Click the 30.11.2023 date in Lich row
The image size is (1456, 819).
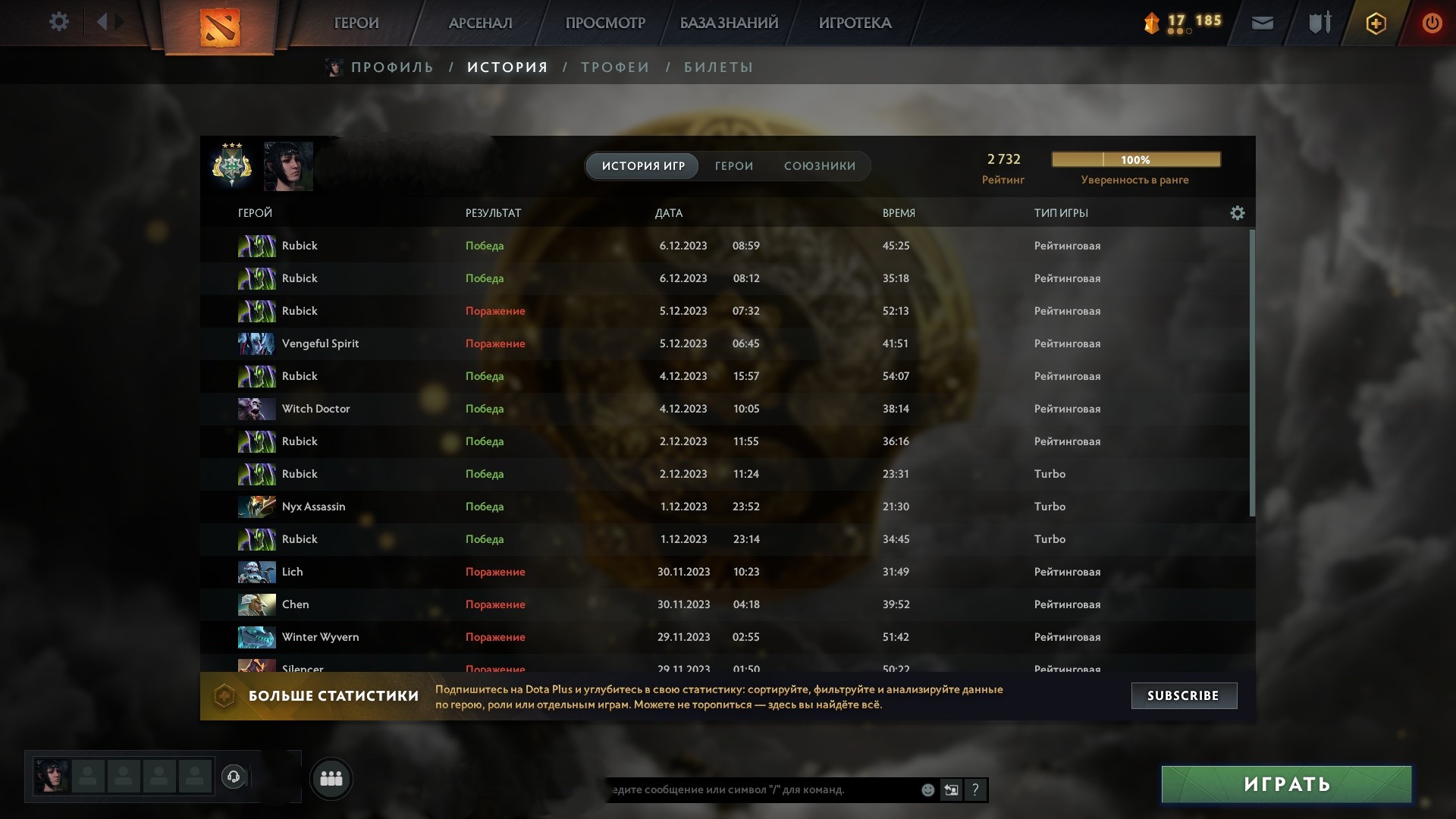[x=683, y=572]
